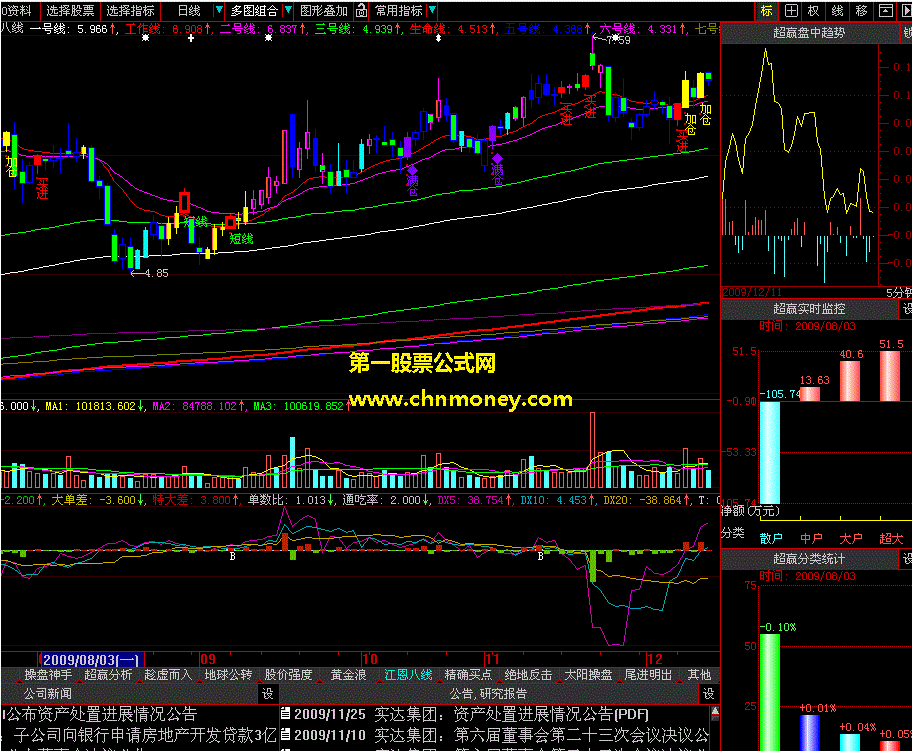
Task: Click the window-panel toolbar icon
Action: click(885, 10)
